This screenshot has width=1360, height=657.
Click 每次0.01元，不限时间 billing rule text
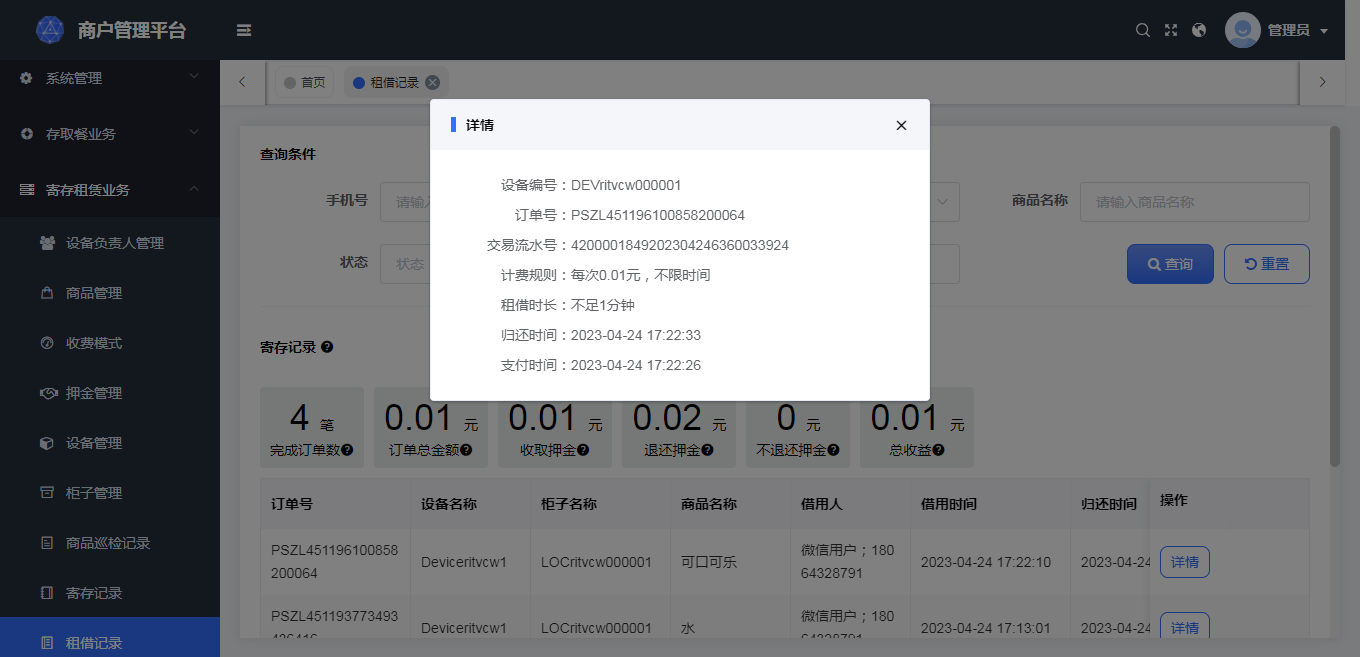point(641,275)
